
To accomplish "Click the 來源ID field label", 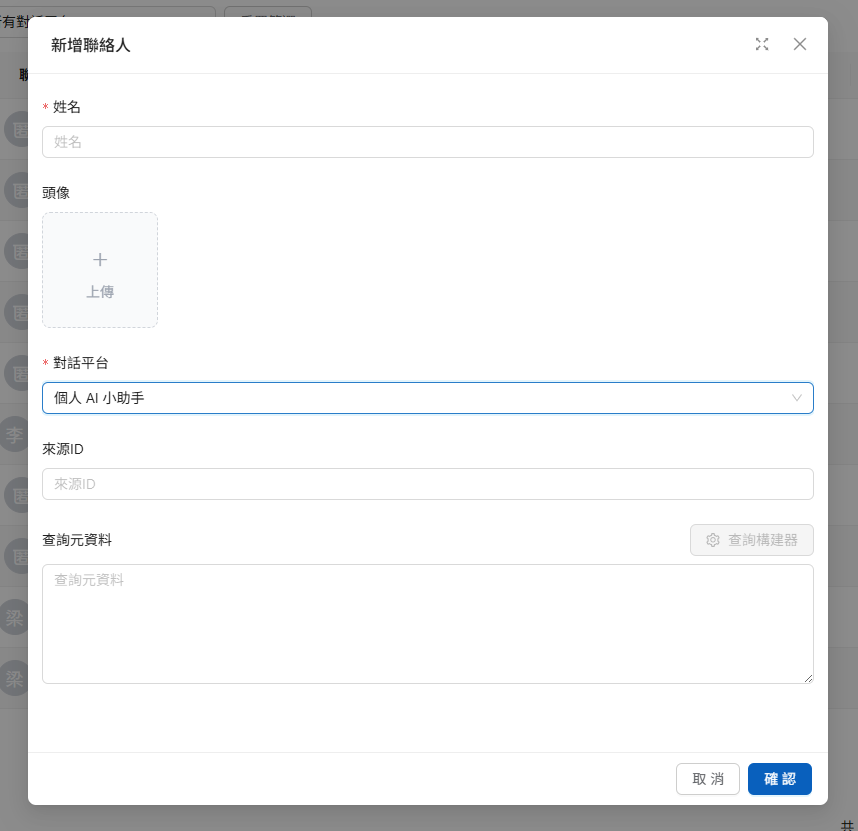I will click(63, 449).
